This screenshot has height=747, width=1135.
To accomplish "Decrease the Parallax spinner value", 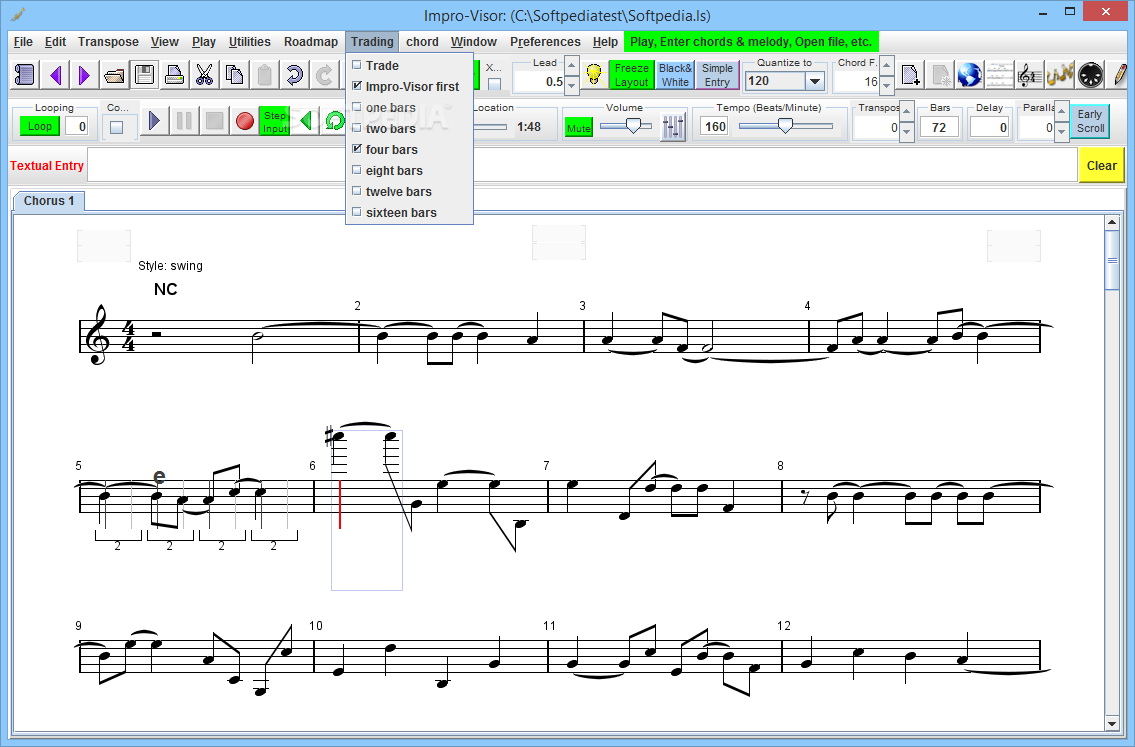I will [1061, 130].
